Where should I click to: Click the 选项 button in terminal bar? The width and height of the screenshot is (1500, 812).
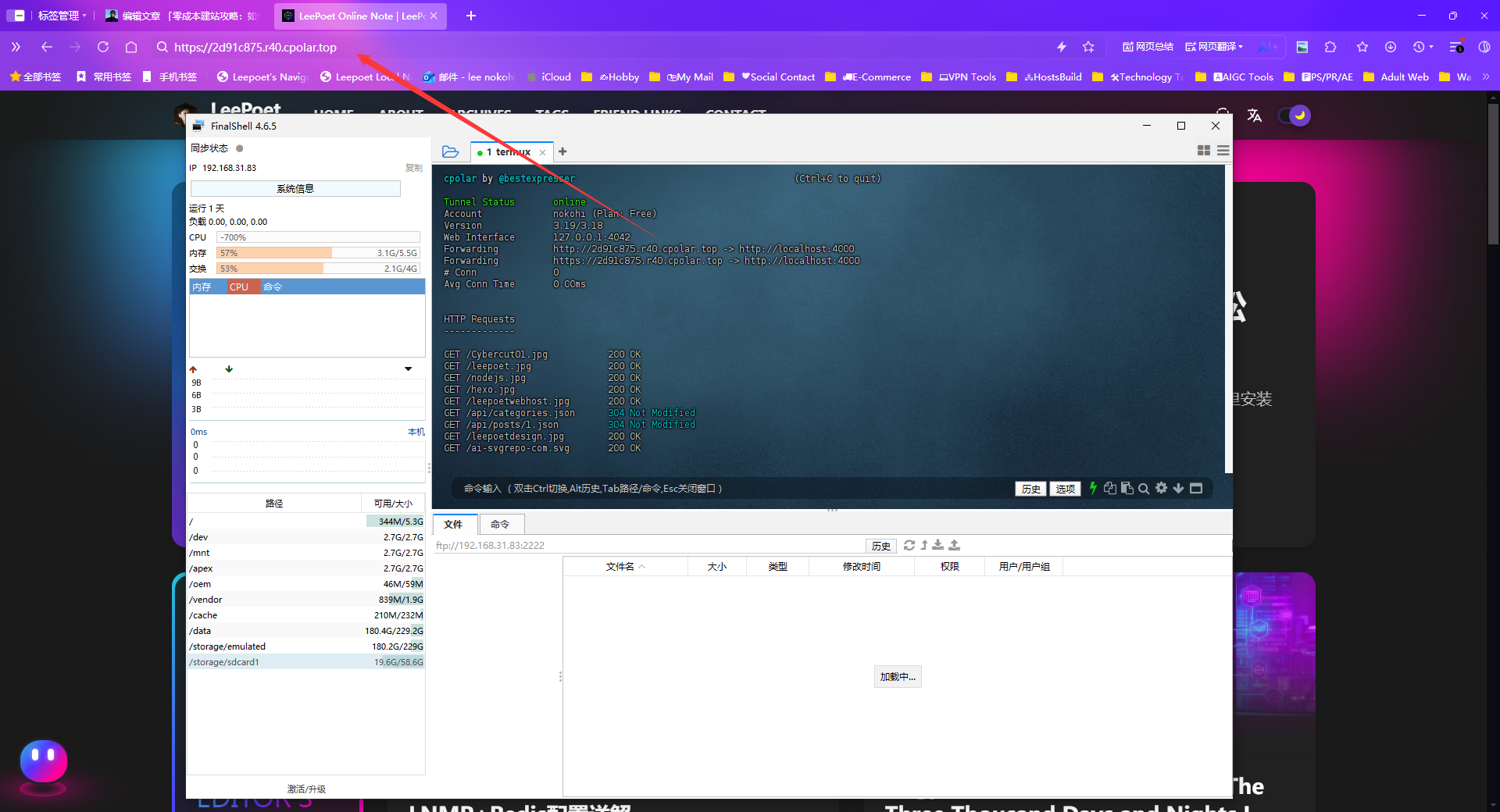click(x=1065, y=489)
